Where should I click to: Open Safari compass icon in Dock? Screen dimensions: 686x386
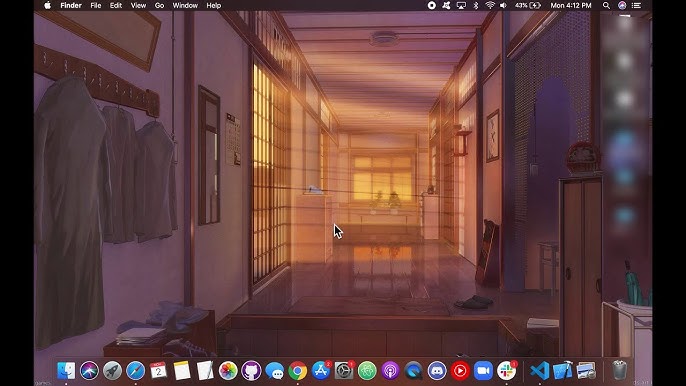pos(136,371)
